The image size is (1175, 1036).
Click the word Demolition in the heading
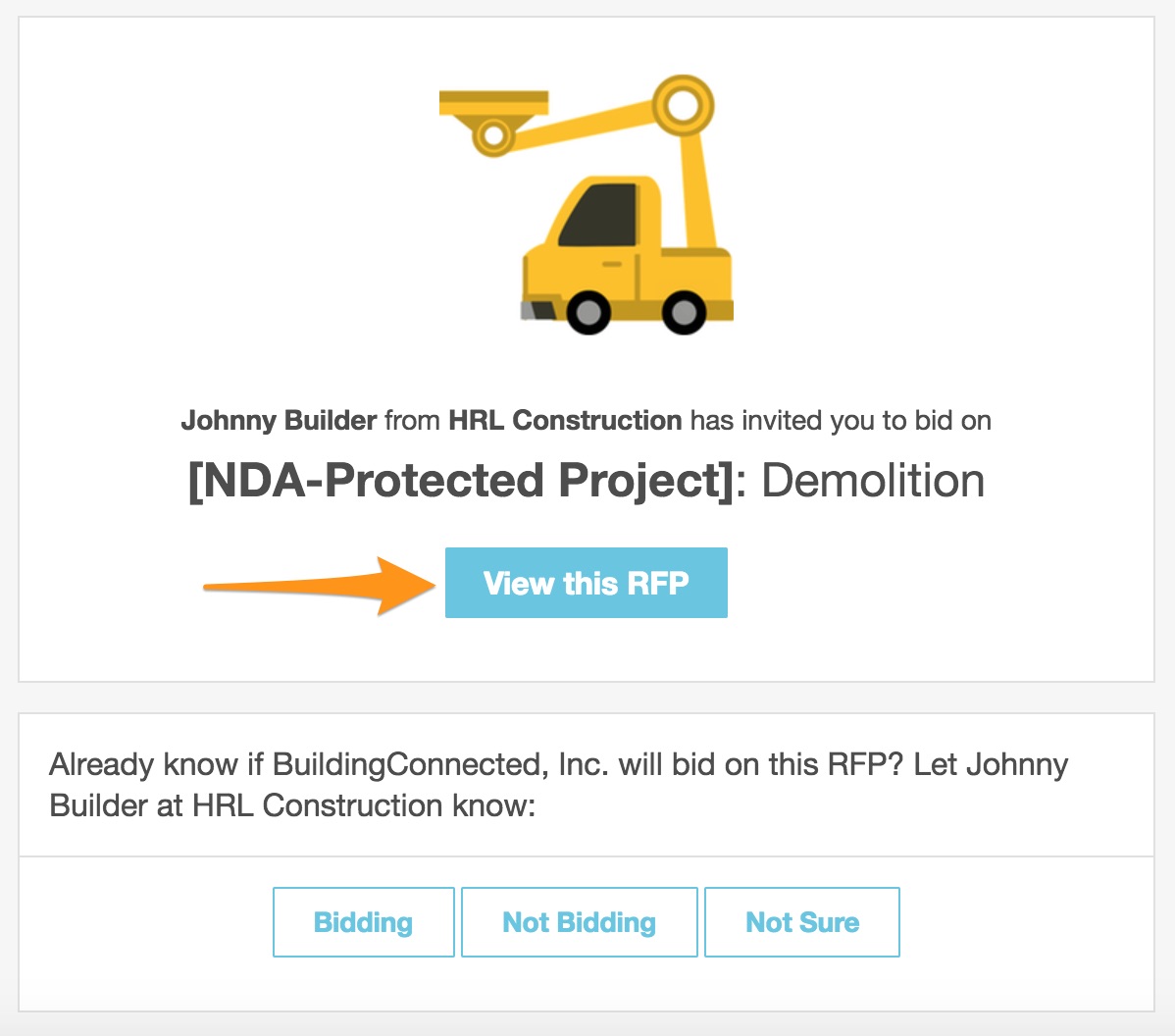(873, 481)
